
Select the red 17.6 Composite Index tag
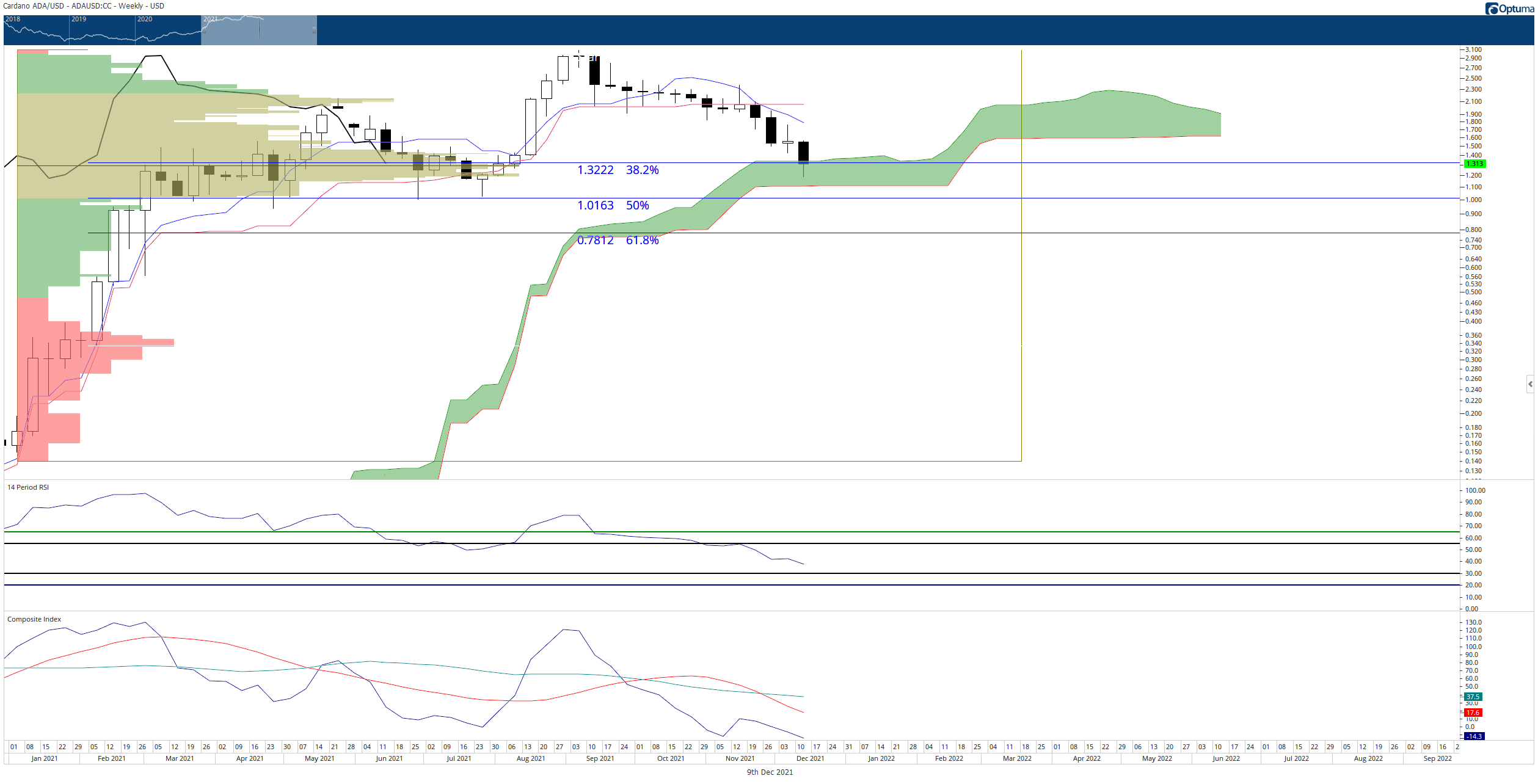tap(1473, 713)
